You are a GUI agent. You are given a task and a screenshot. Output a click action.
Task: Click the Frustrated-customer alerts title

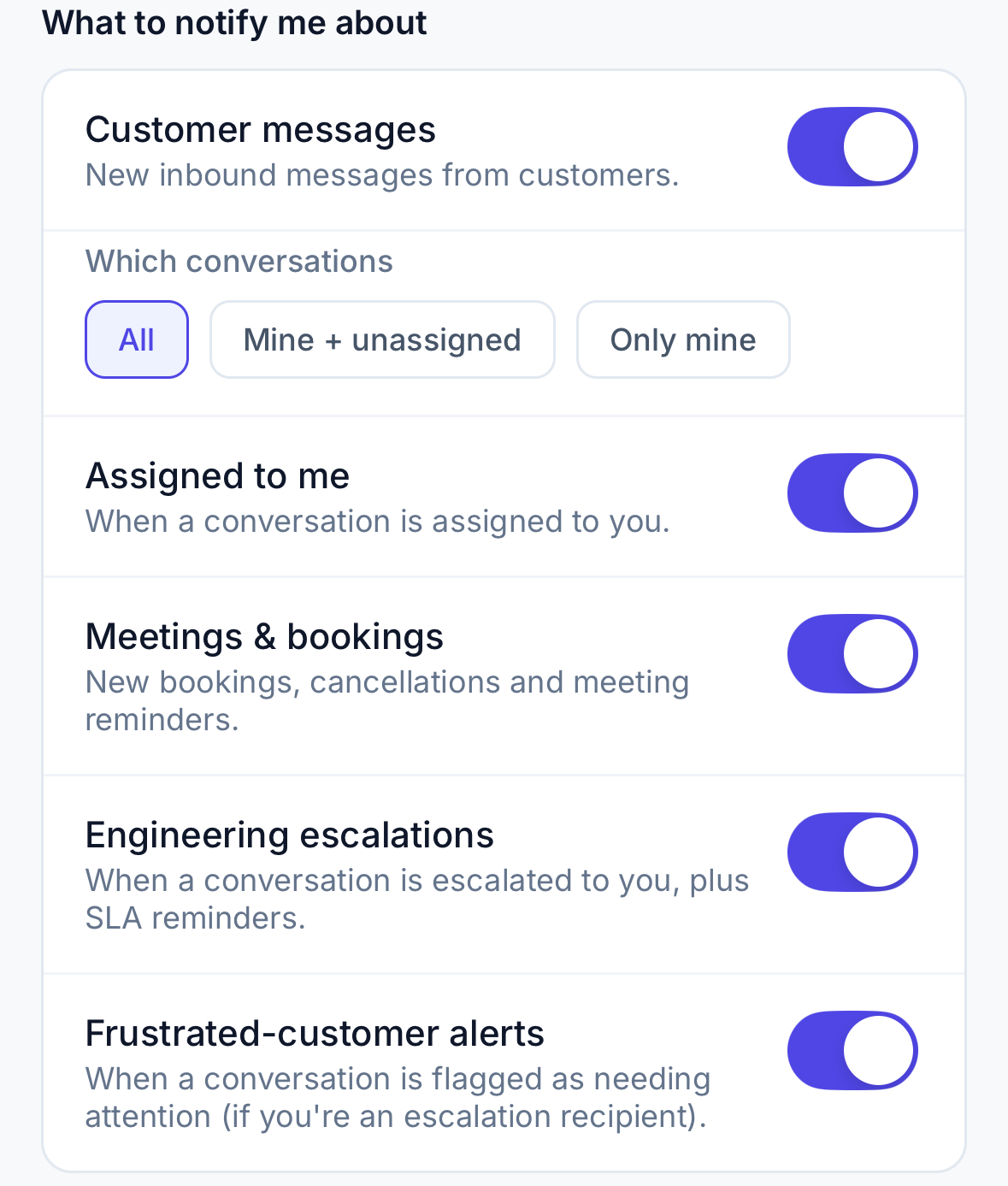(x=315, y=1034)
